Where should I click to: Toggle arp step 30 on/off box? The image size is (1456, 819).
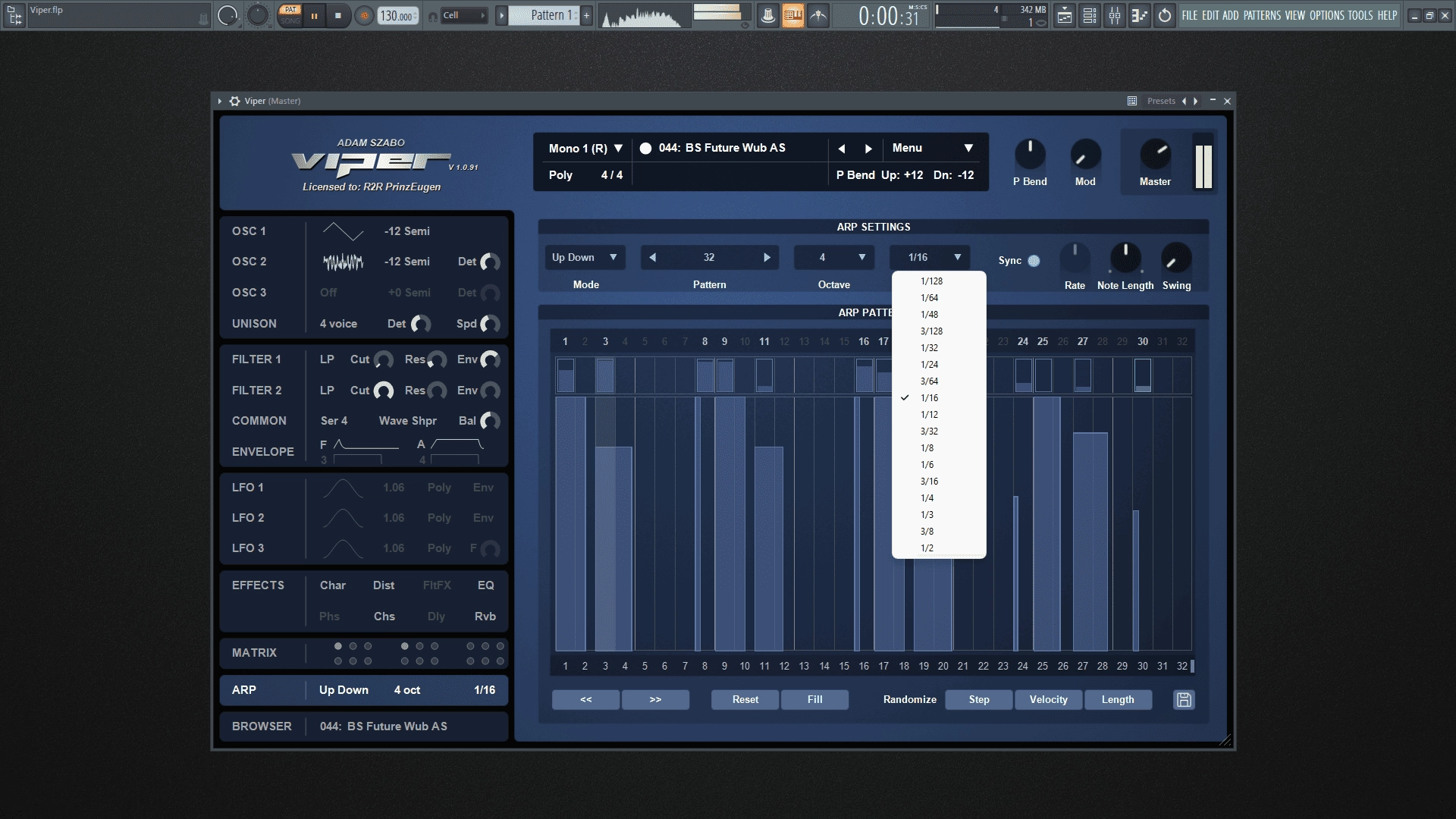pos(1143,375)
